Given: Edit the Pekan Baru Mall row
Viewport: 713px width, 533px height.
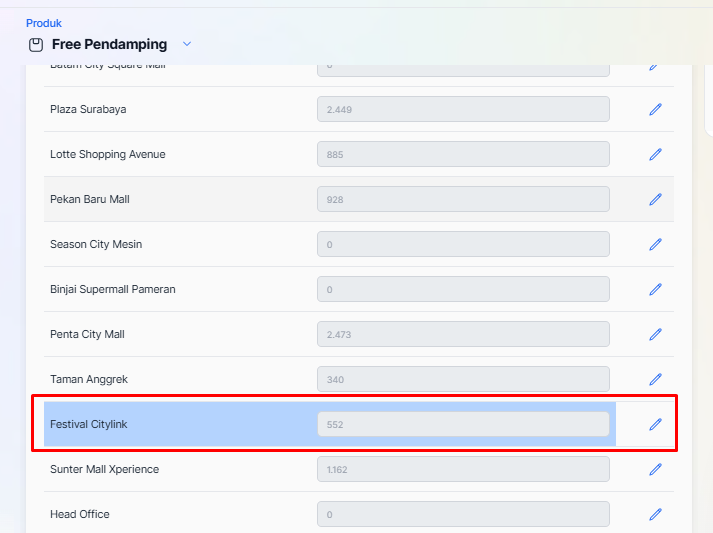Looking at the screenshot, I should pyautogui.click(x=655, y=199).
